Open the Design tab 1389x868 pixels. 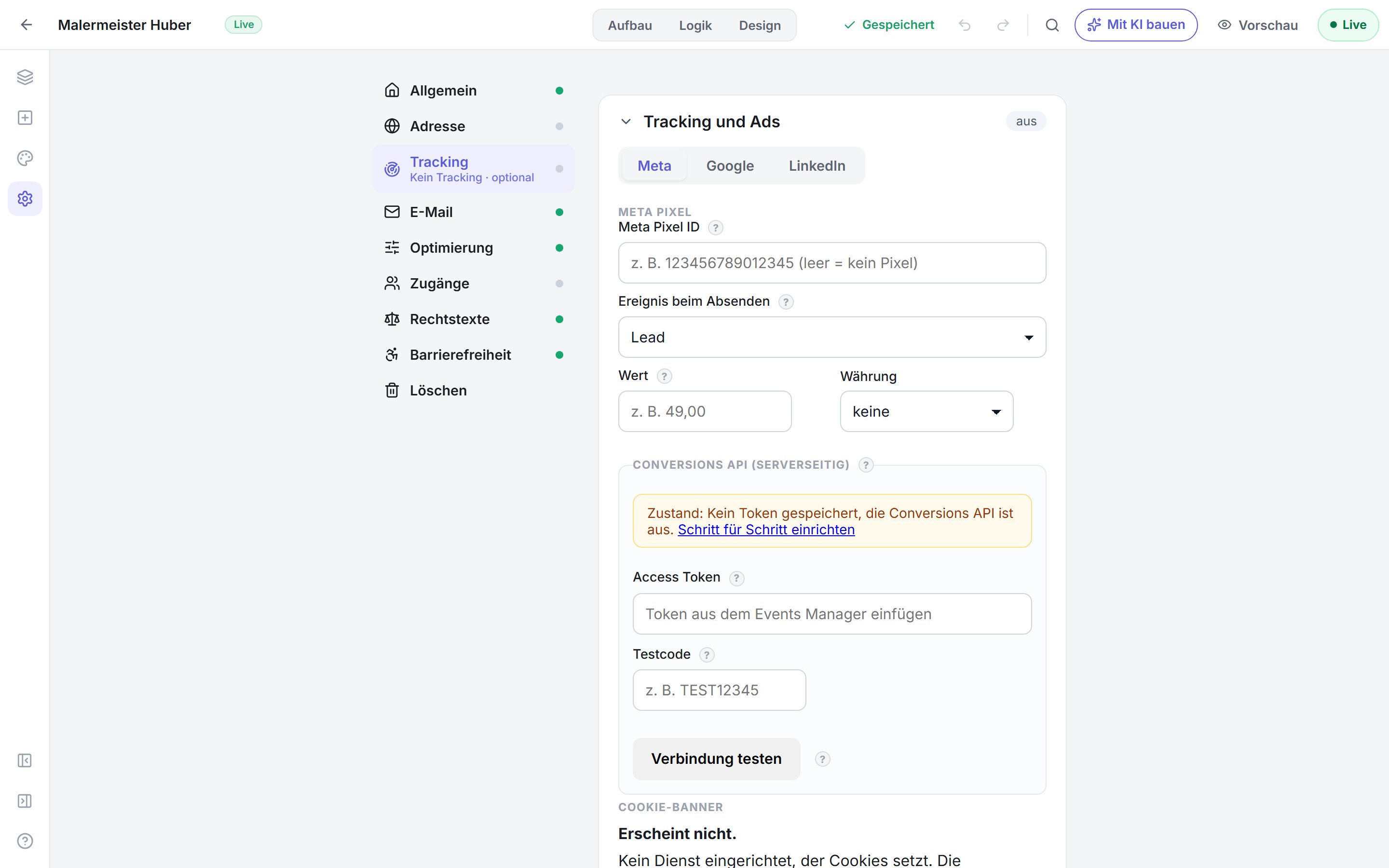click(x=759, y=25)
